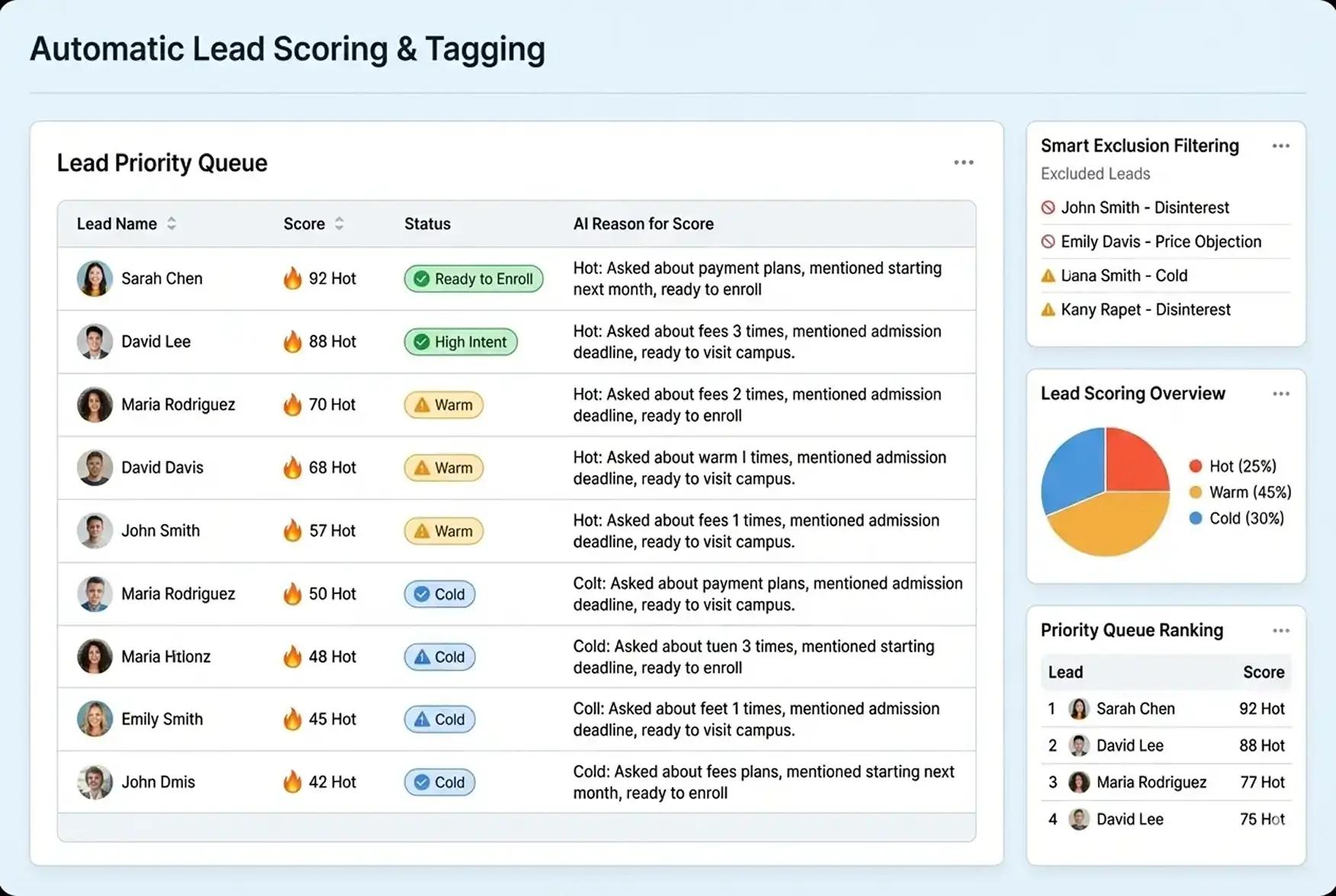Open the Smart Exclusion Filtering options menu
The width and height of the screenshot is (1336, 896).
click(1281, 146)
